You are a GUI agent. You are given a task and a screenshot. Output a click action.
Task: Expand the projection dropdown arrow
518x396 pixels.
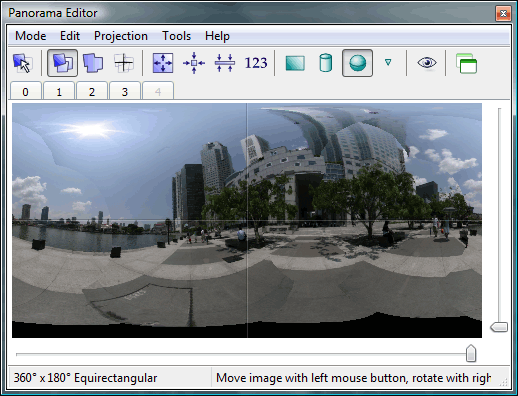tap(388, 62)
